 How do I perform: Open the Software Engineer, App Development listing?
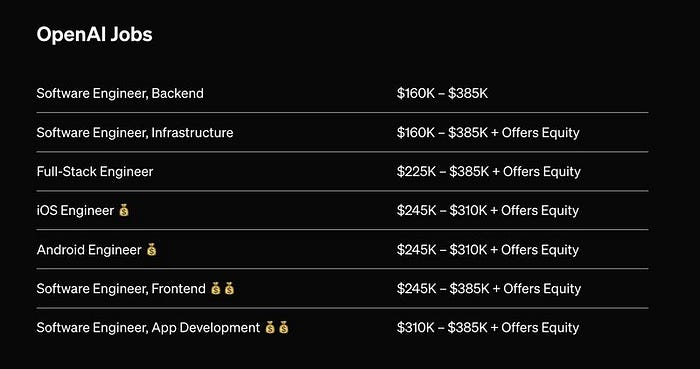coord(148,328)
